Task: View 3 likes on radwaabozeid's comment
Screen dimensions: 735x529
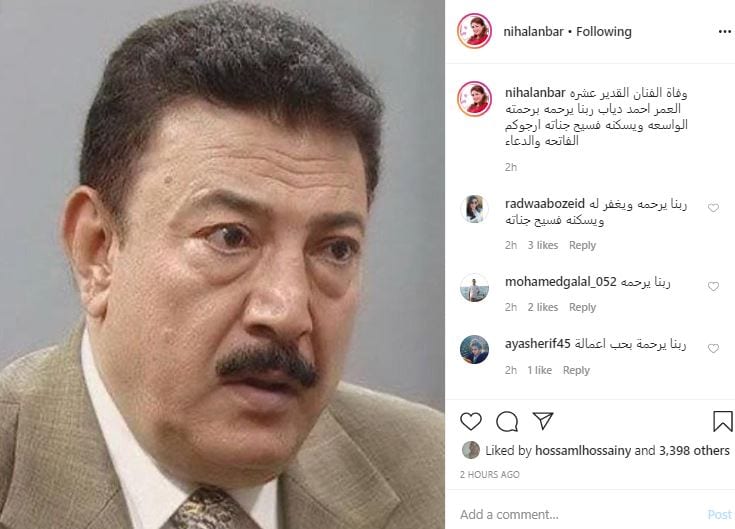Action: [x=543, y=245]
